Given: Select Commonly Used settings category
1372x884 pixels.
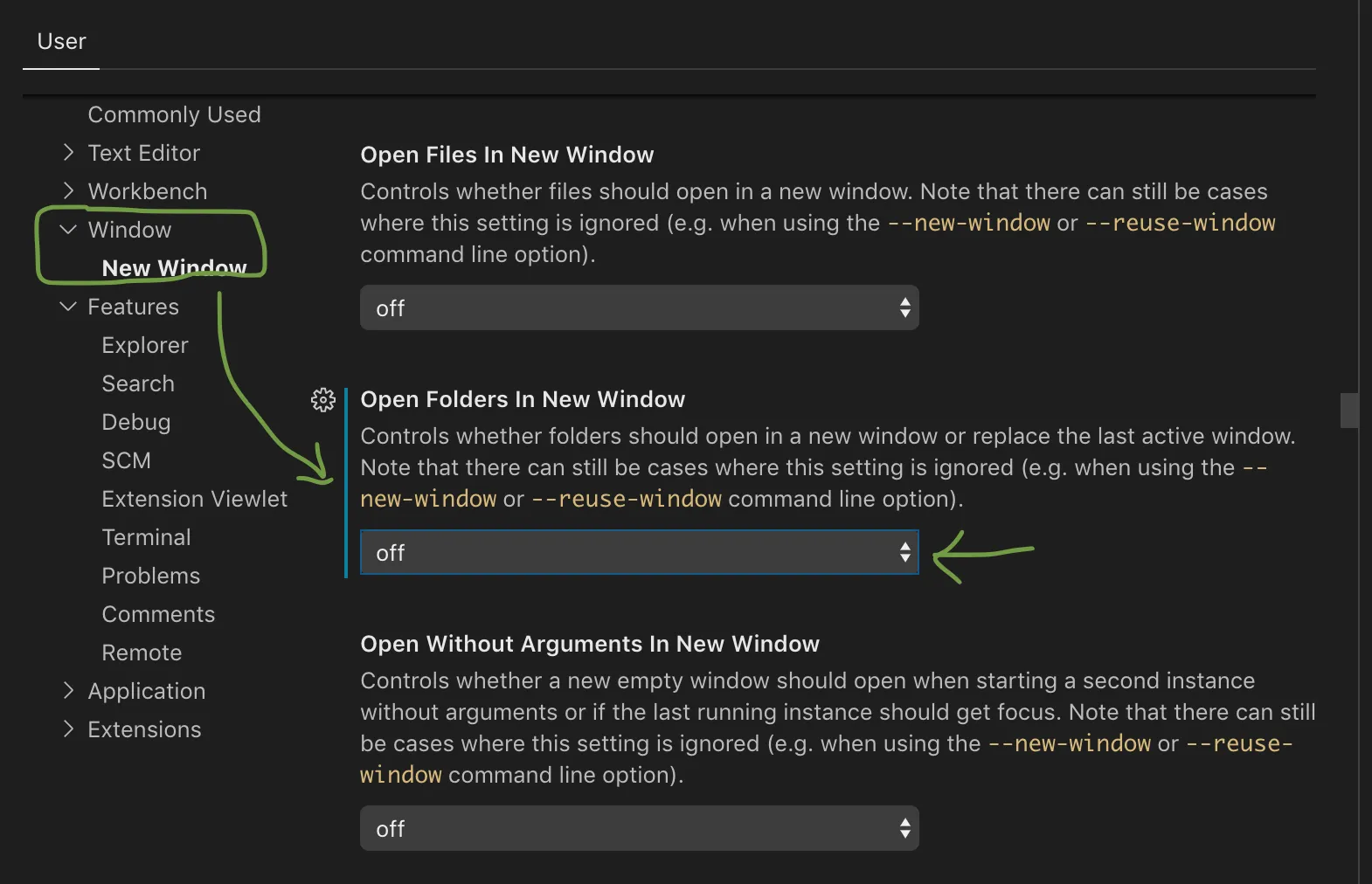Looking at the screenshot, I should [174, 114].
